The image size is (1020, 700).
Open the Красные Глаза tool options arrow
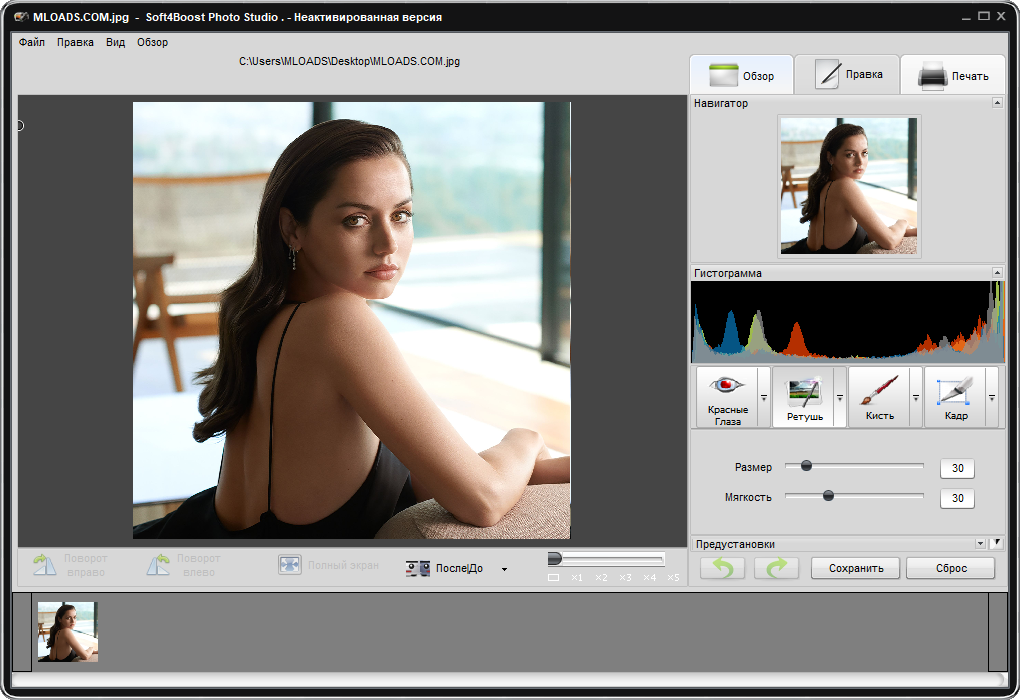coord(764,397)
